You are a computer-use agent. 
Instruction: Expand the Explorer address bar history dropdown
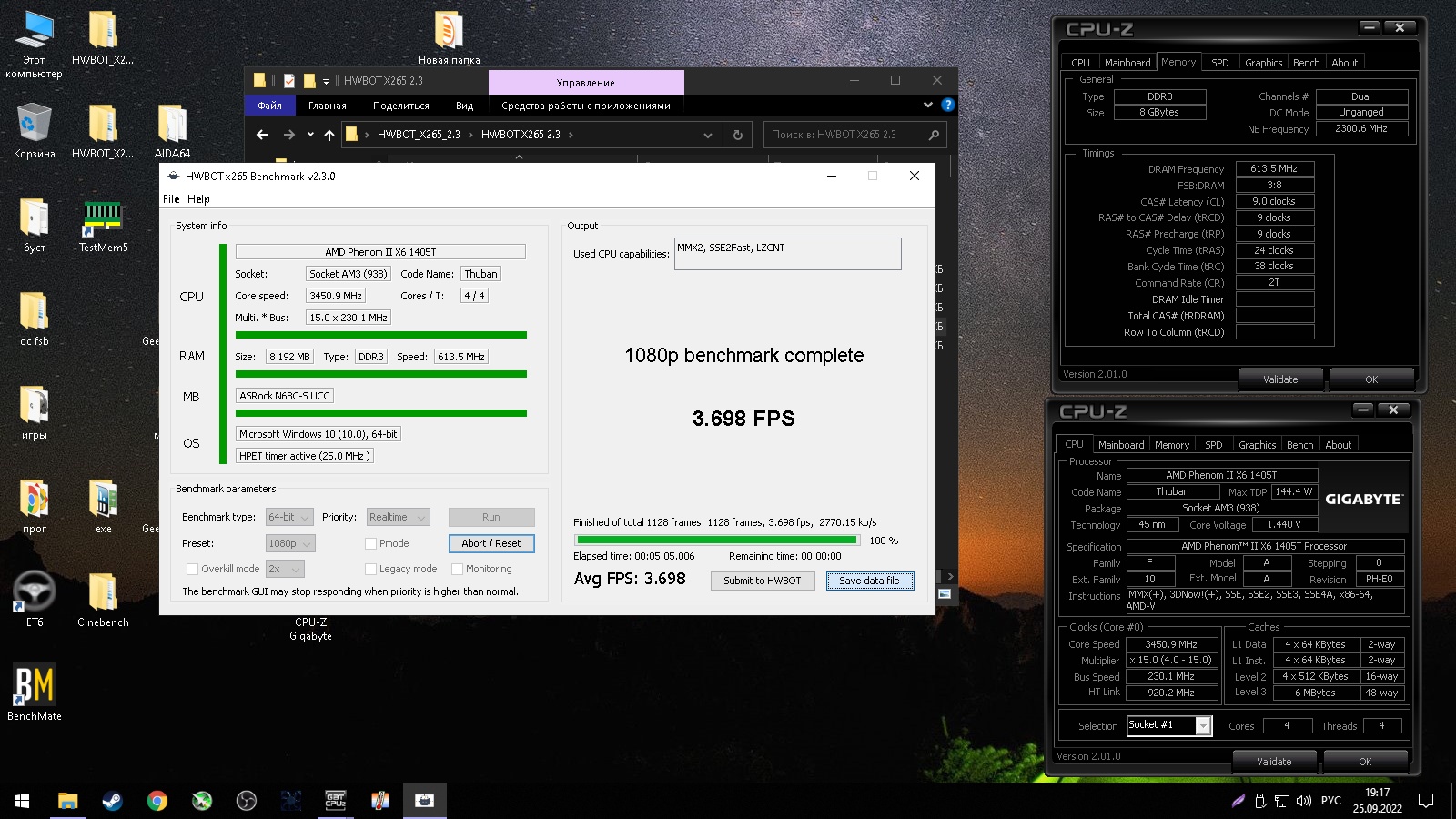tap(707, 135)
